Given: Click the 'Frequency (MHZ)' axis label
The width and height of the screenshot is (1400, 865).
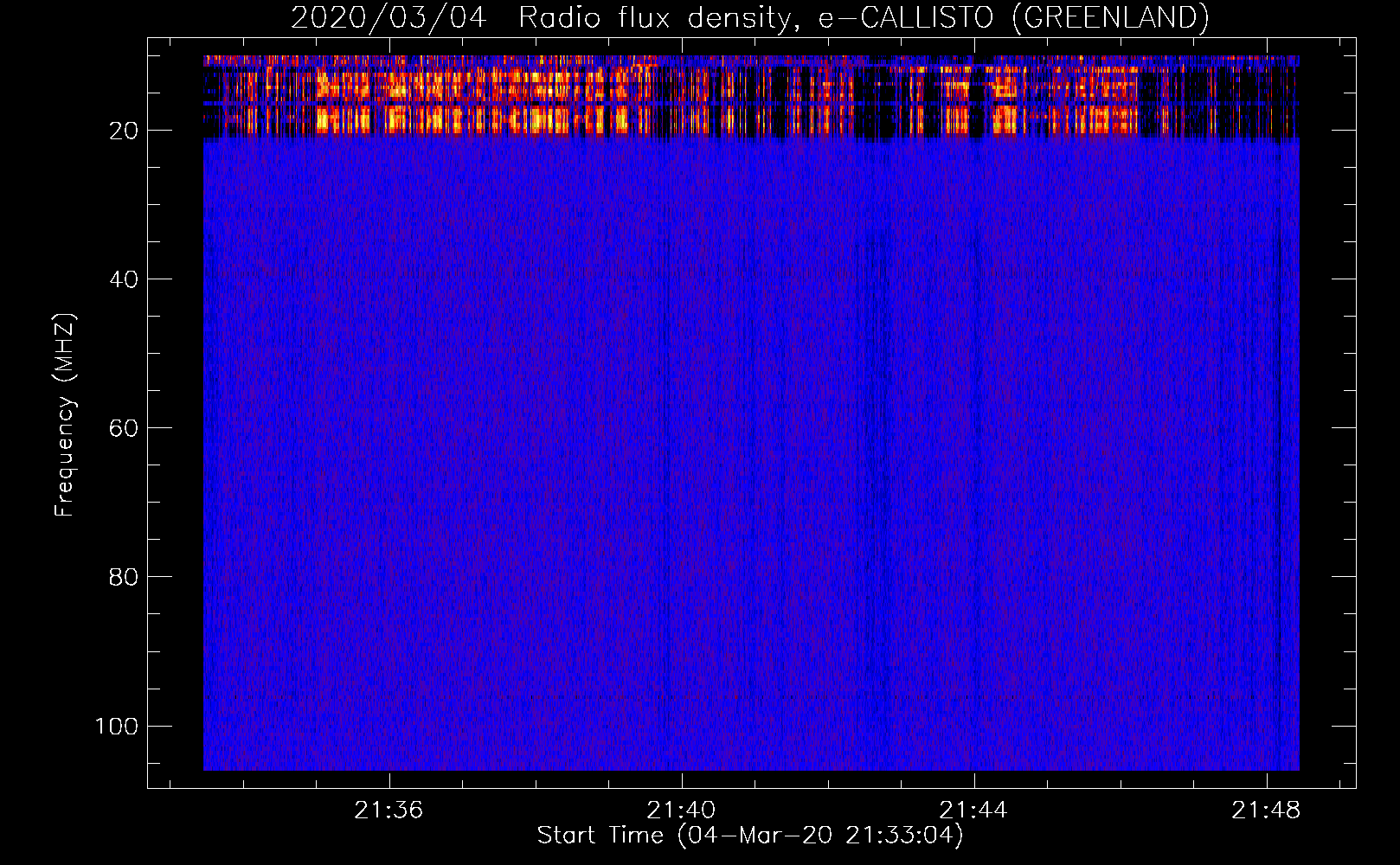Looking at the screenshot, I should click(65, 414).
